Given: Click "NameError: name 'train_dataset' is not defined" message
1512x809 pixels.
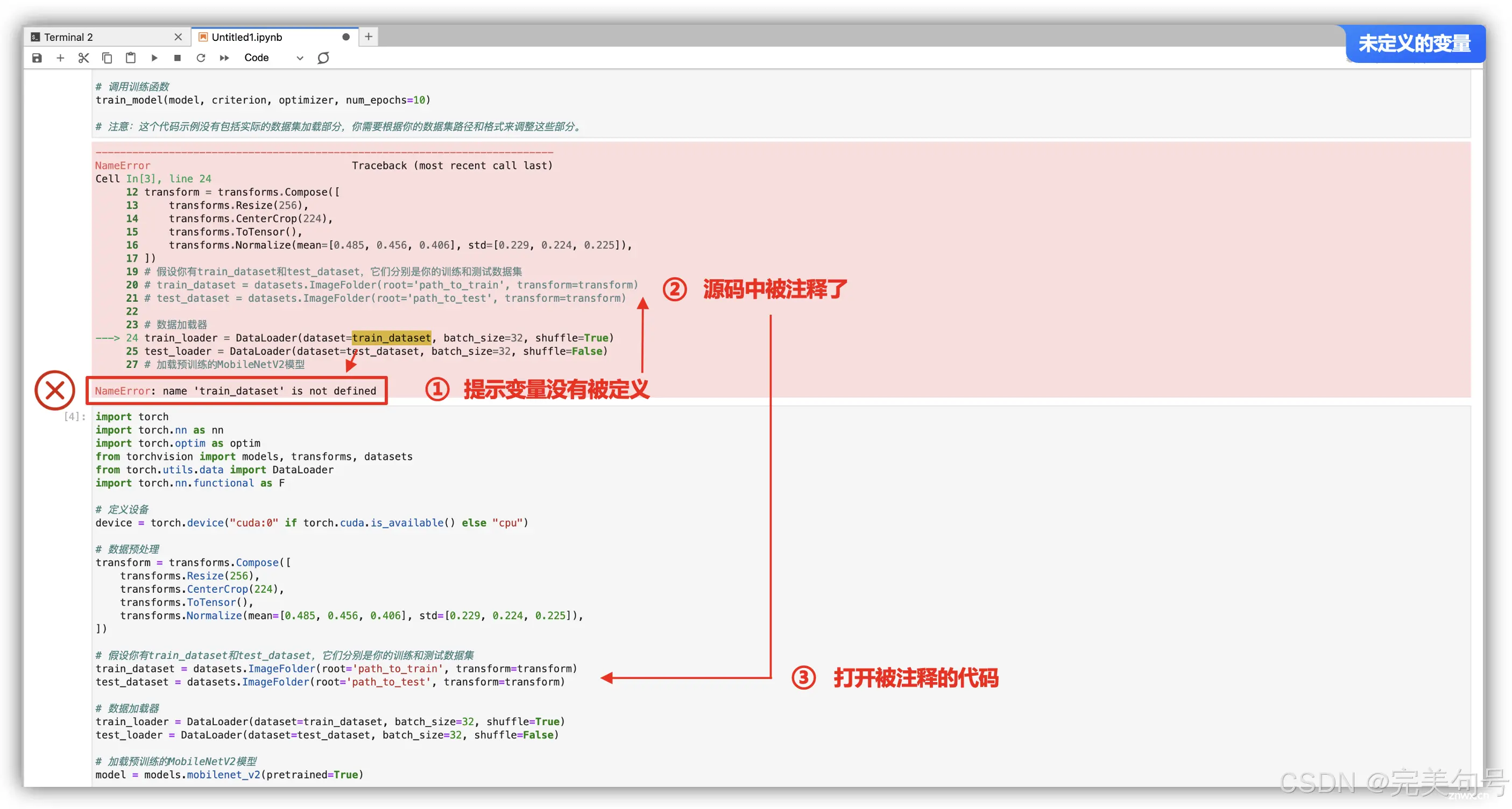Looking at the screenshot, I should point(235,391).
